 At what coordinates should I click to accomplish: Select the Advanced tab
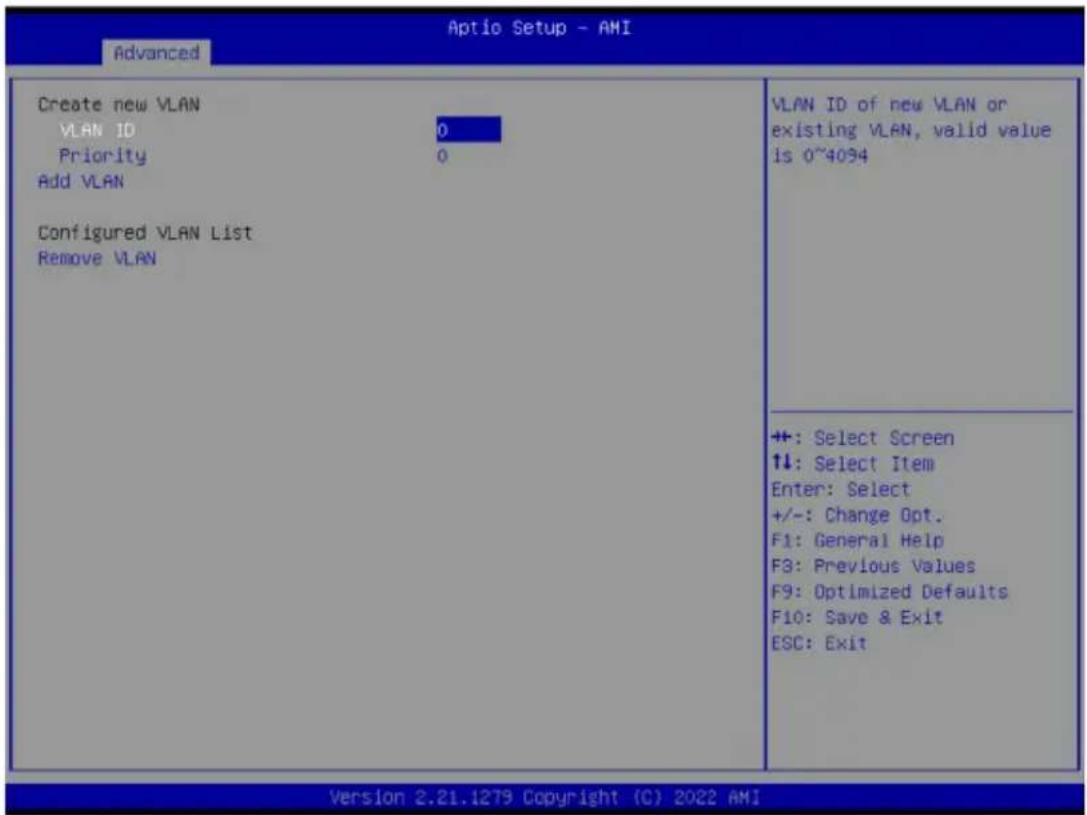point(157,53)
